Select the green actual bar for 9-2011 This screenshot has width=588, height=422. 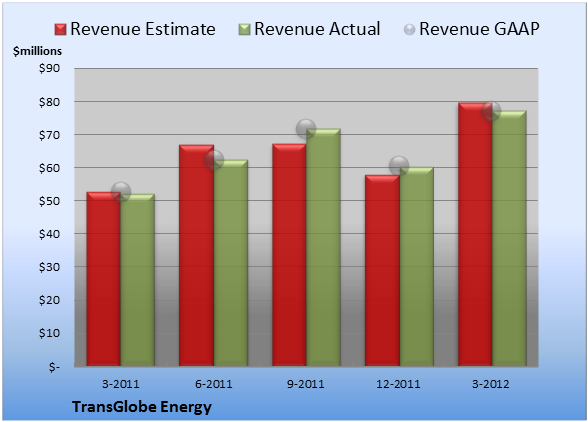[x=323, y=247]
